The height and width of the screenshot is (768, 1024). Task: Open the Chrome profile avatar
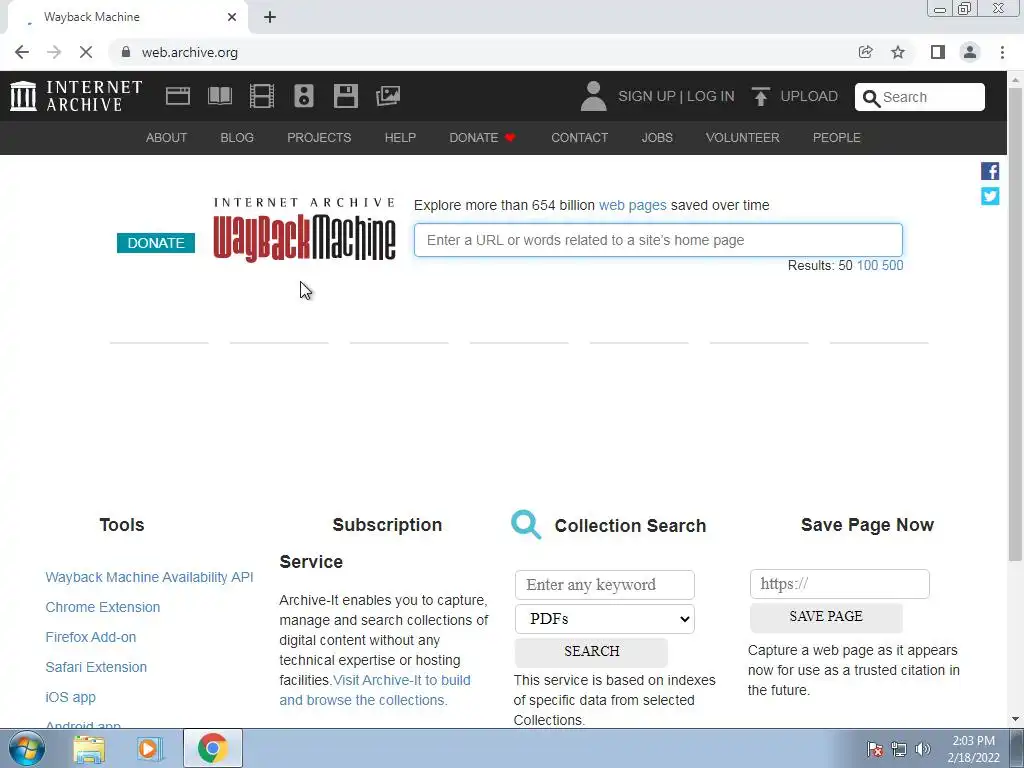[x=970, y=52]
